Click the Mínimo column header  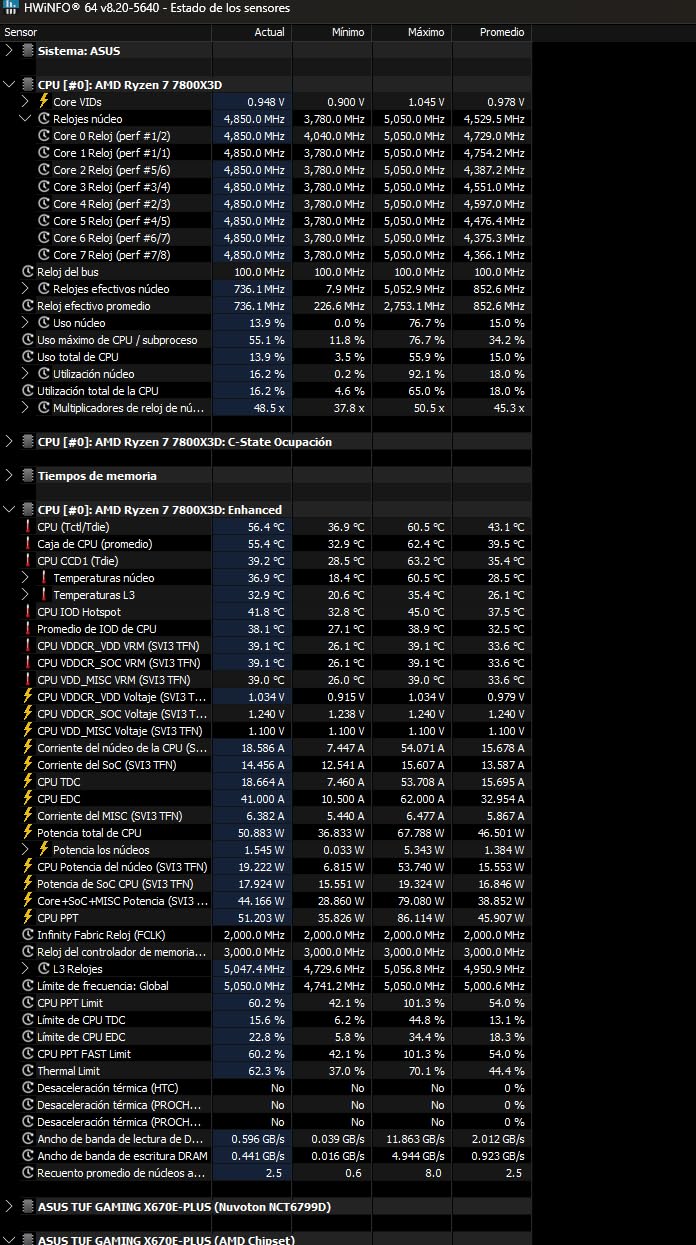point(332,32)
